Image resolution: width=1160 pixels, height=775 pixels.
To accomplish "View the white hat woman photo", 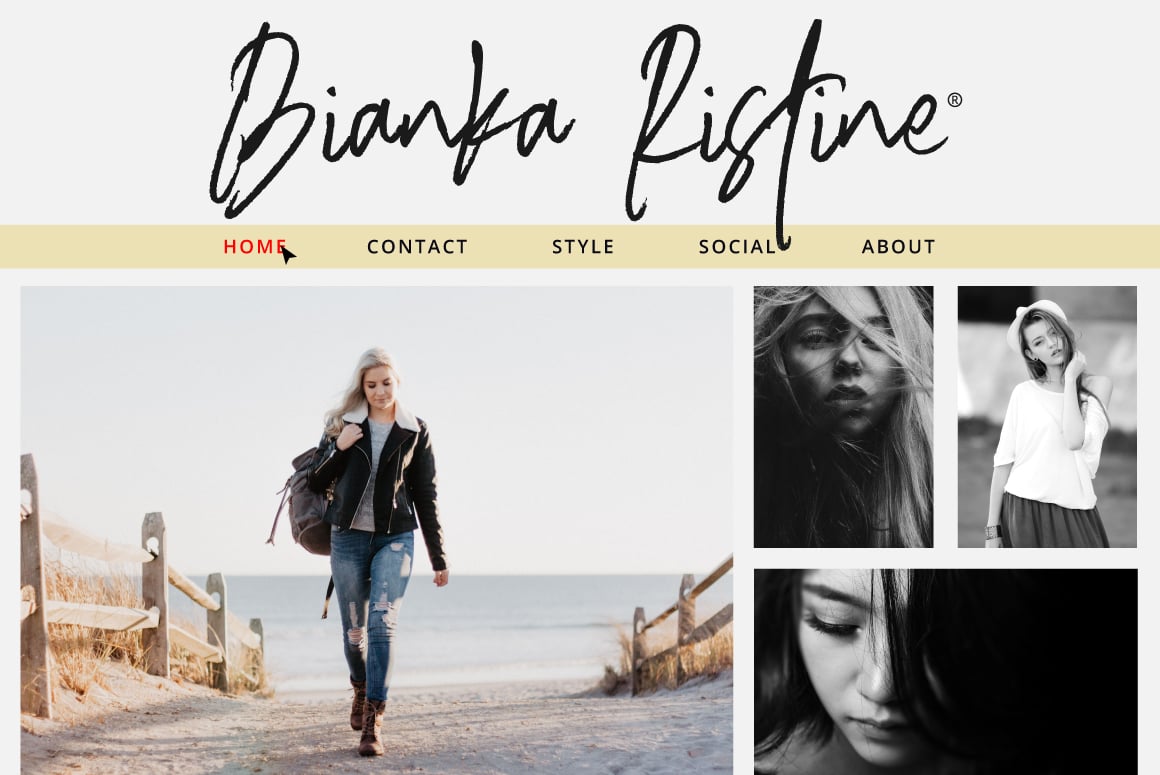I will coord(1047,416).
